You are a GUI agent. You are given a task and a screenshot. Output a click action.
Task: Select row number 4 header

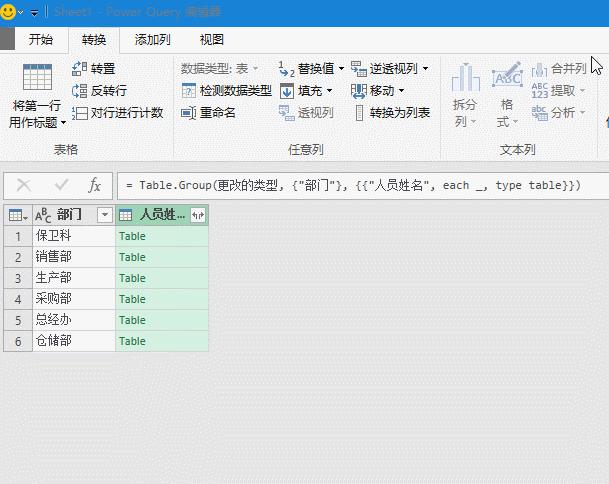click(x=18, y=299)
